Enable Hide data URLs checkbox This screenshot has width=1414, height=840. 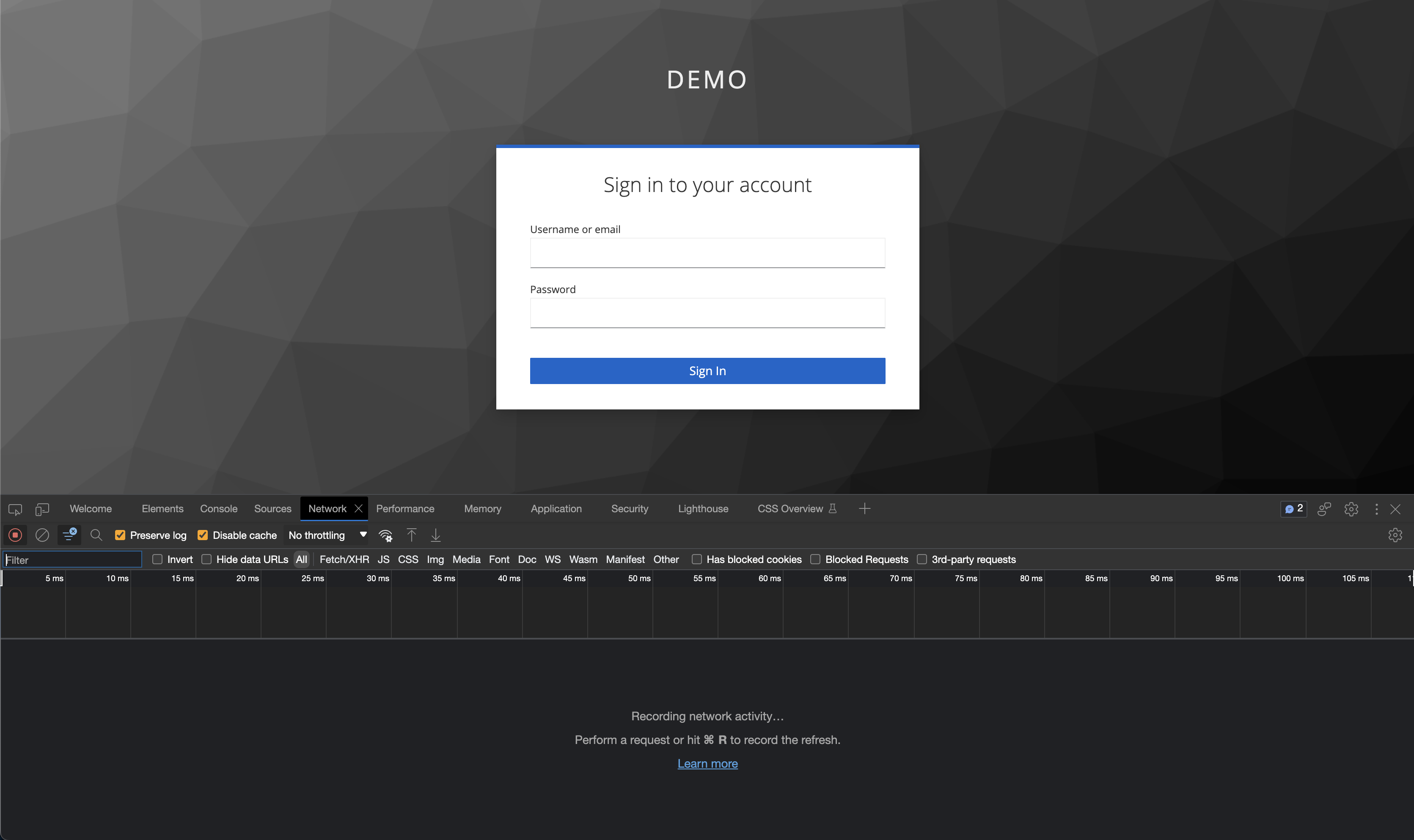point(206,559)
